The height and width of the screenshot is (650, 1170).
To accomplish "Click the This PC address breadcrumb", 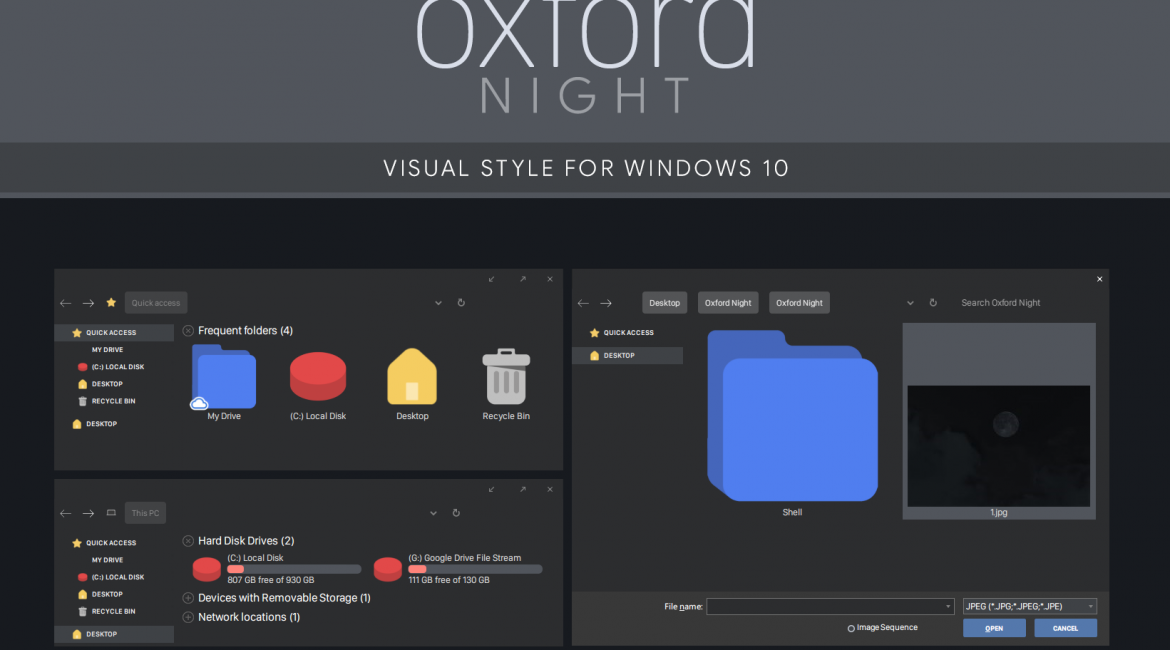I will click(x=146, y=513).
